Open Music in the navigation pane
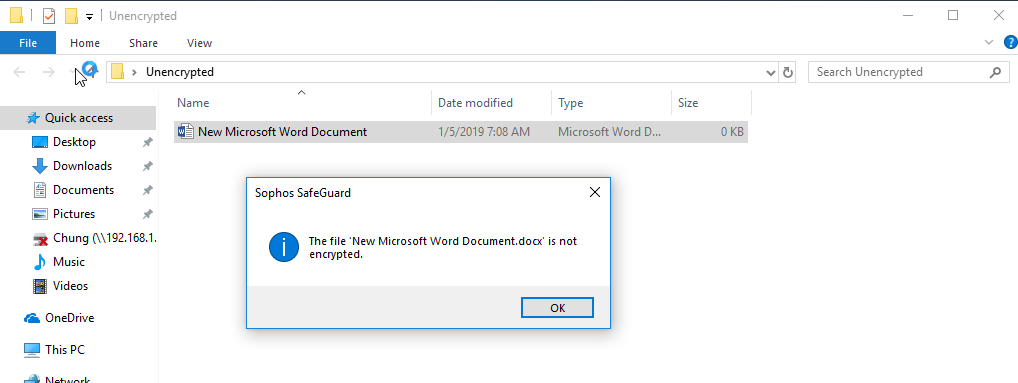The height and width of the screenshot is (383, 1018). (69, 262)
